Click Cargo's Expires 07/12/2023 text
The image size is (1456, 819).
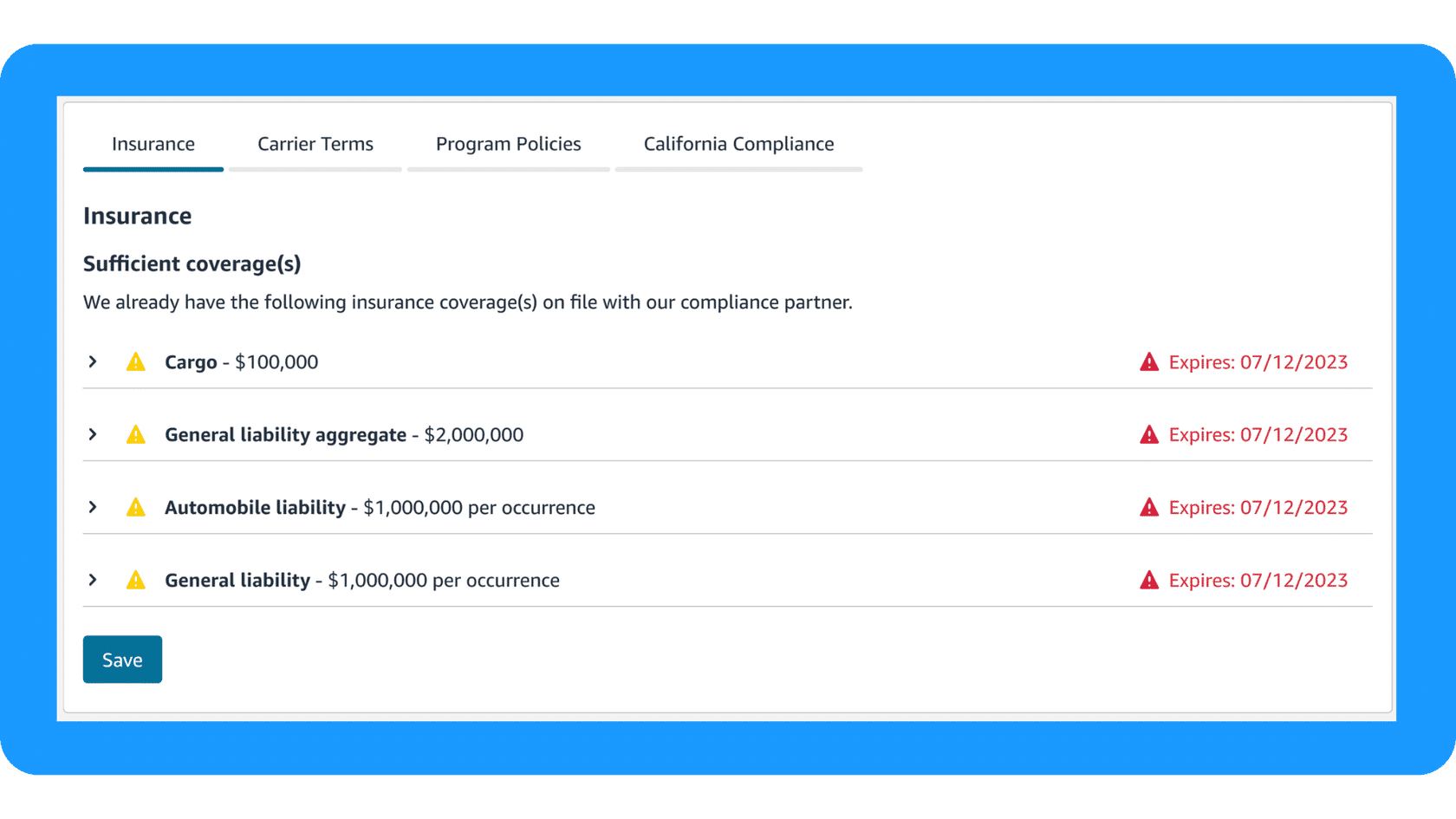(1258, 362)
